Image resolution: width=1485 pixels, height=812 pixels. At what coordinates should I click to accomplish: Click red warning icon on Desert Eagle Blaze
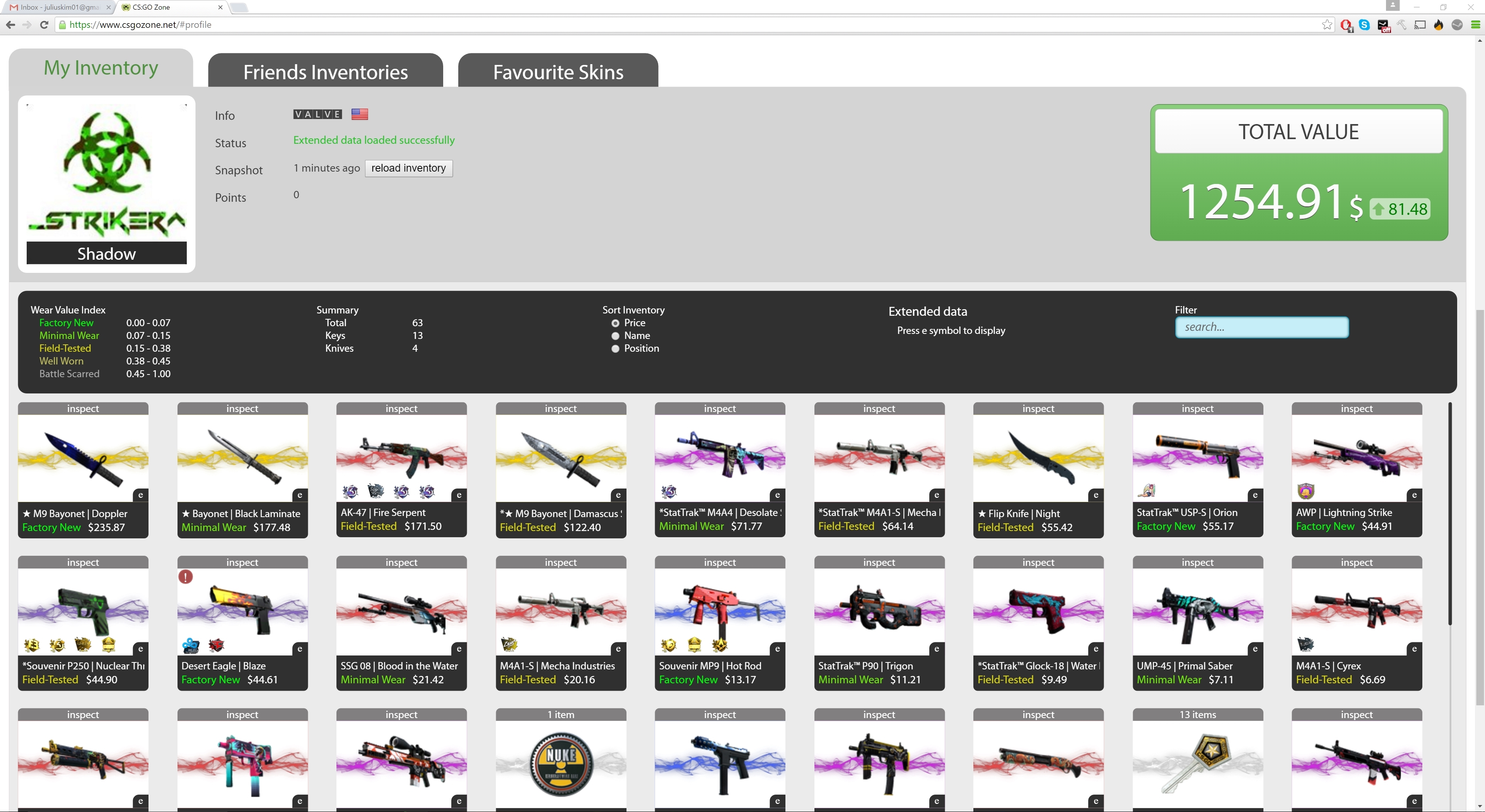185,576
